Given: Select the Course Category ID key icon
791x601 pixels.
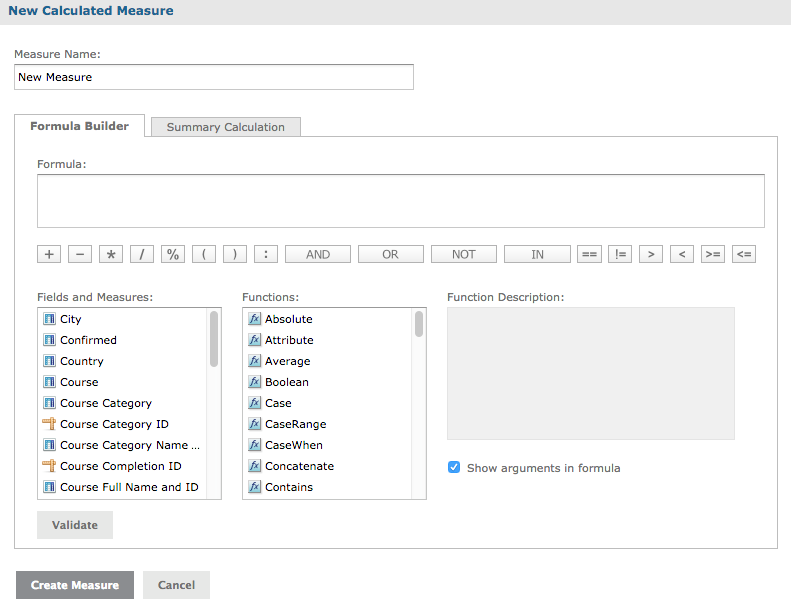Looking at the screenshot, I should 49,424.
